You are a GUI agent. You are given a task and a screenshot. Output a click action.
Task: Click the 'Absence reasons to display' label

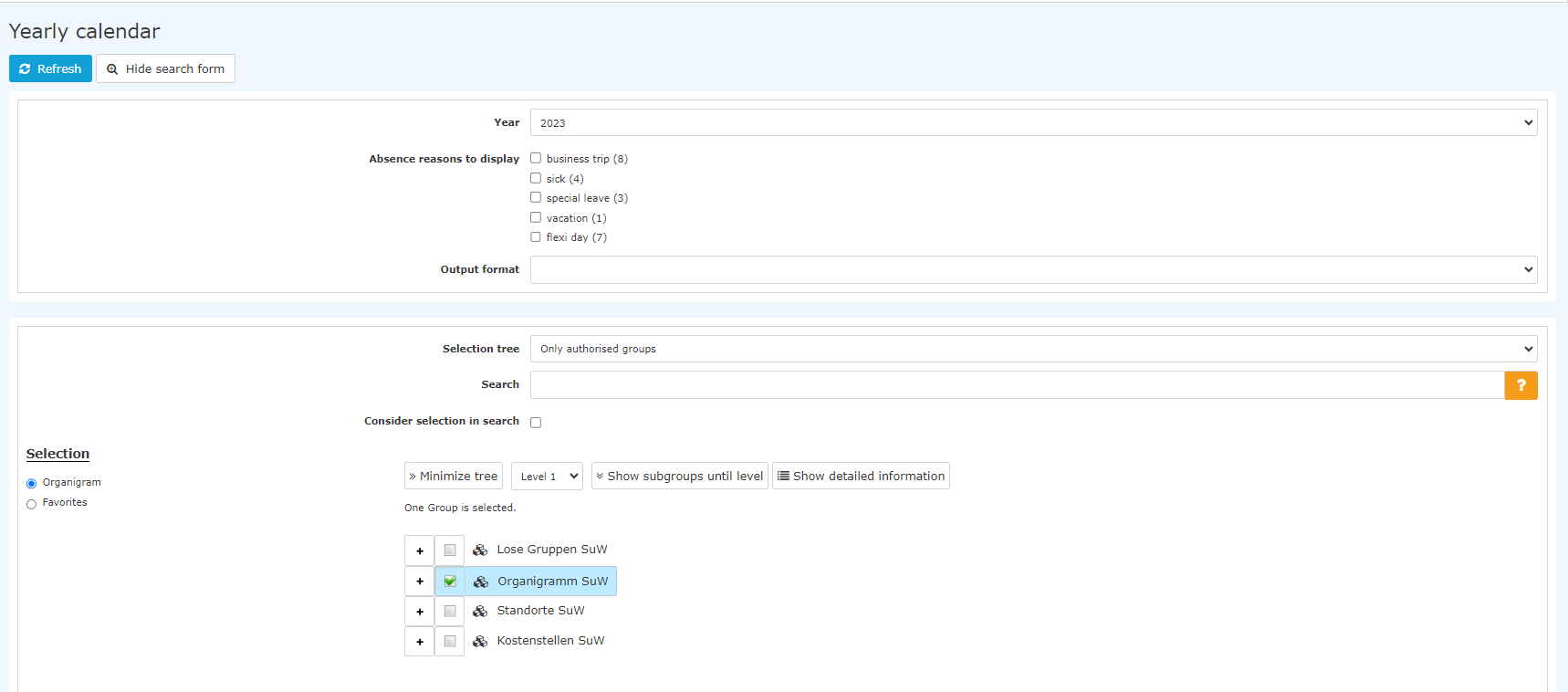click(444, 159)
